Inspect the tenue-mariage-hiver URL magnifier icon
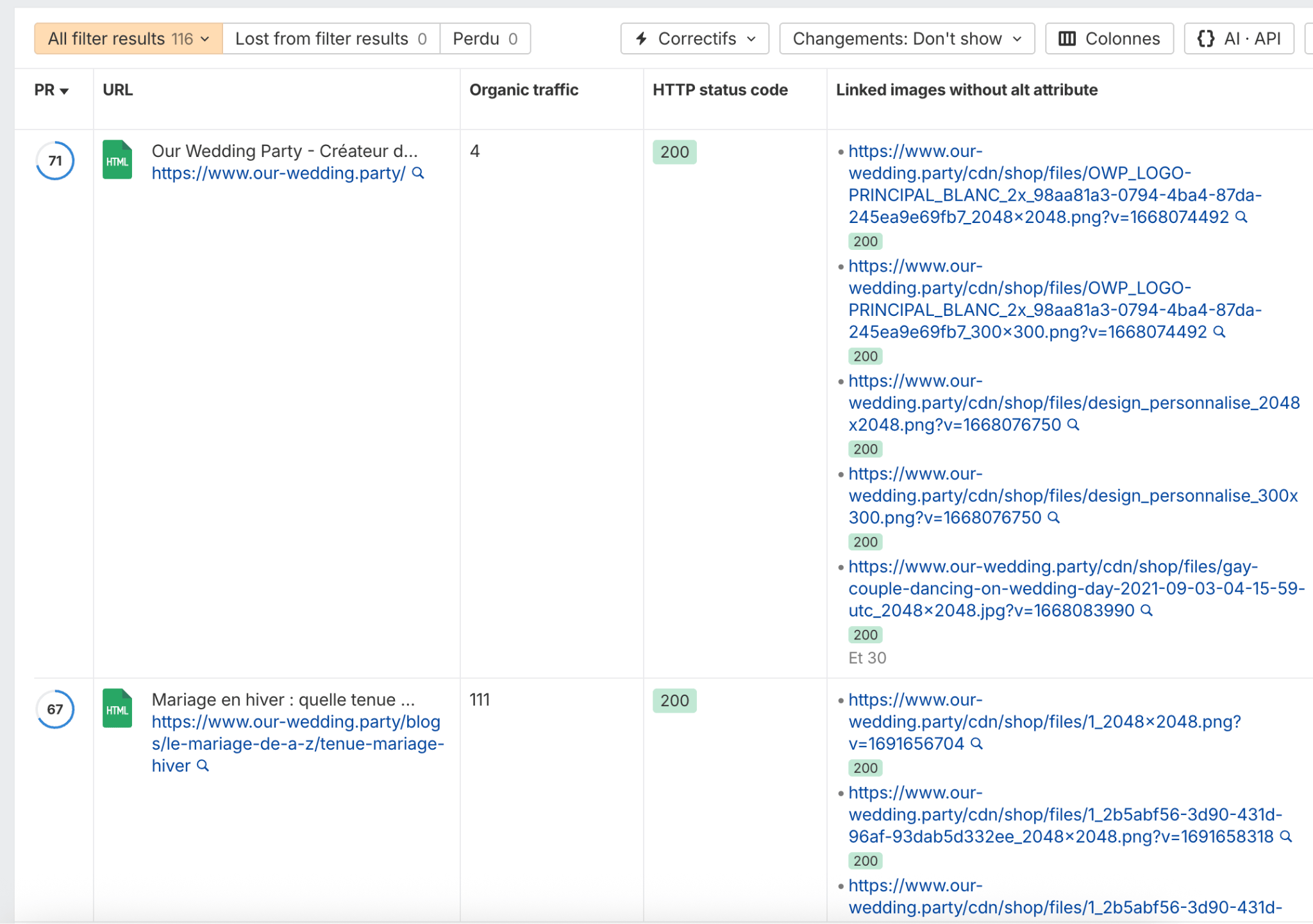Screen dimensions: 1313x924 203,766
